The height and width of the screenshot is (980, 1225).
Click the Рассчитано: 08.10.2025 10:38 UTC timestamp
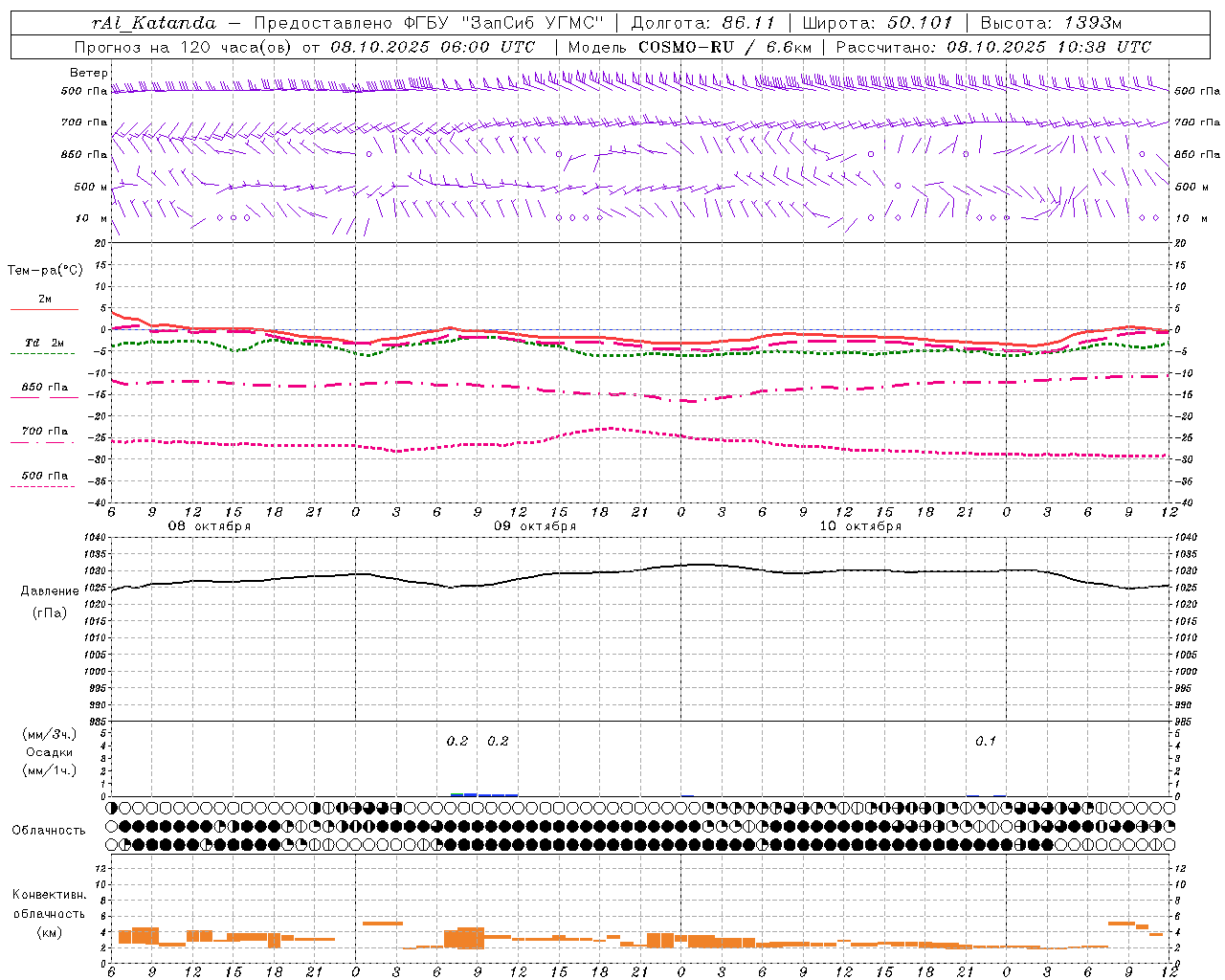(993, 47)
